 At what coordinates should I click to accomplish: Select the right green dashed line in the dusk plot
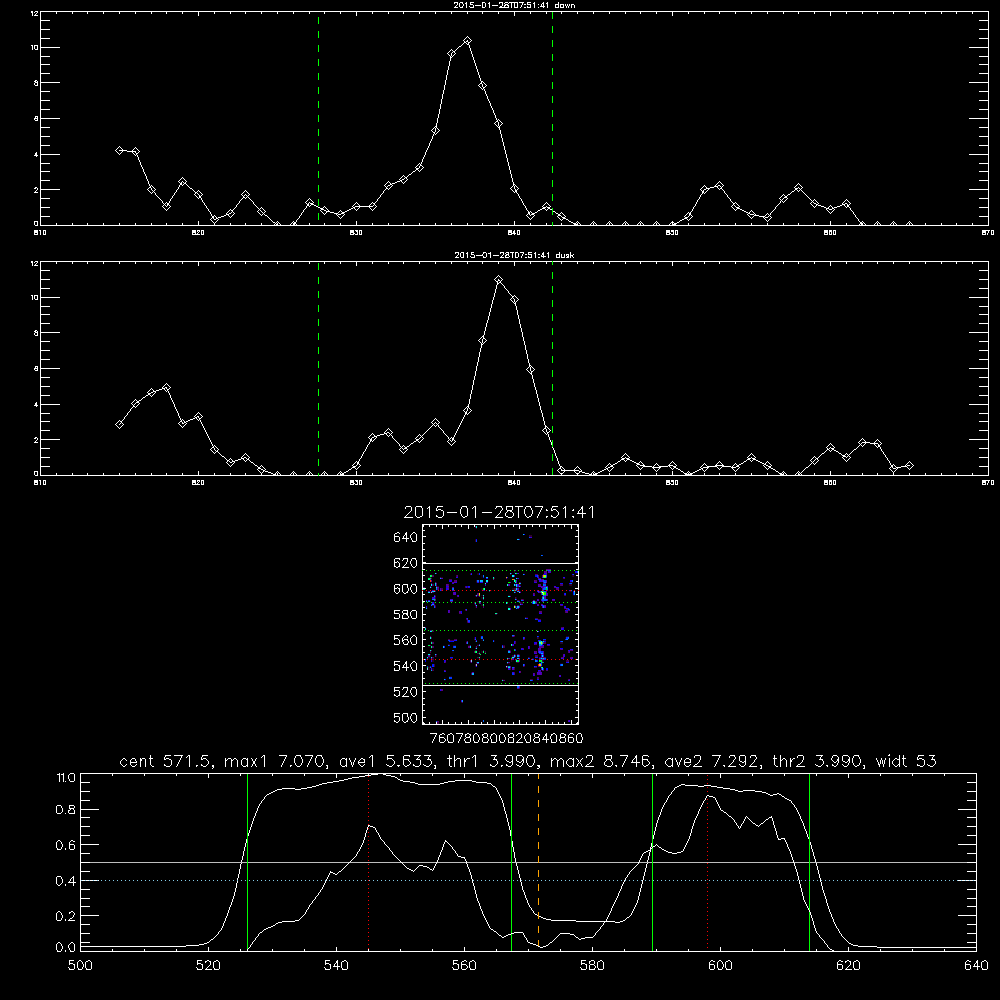[x=552, y=368]
